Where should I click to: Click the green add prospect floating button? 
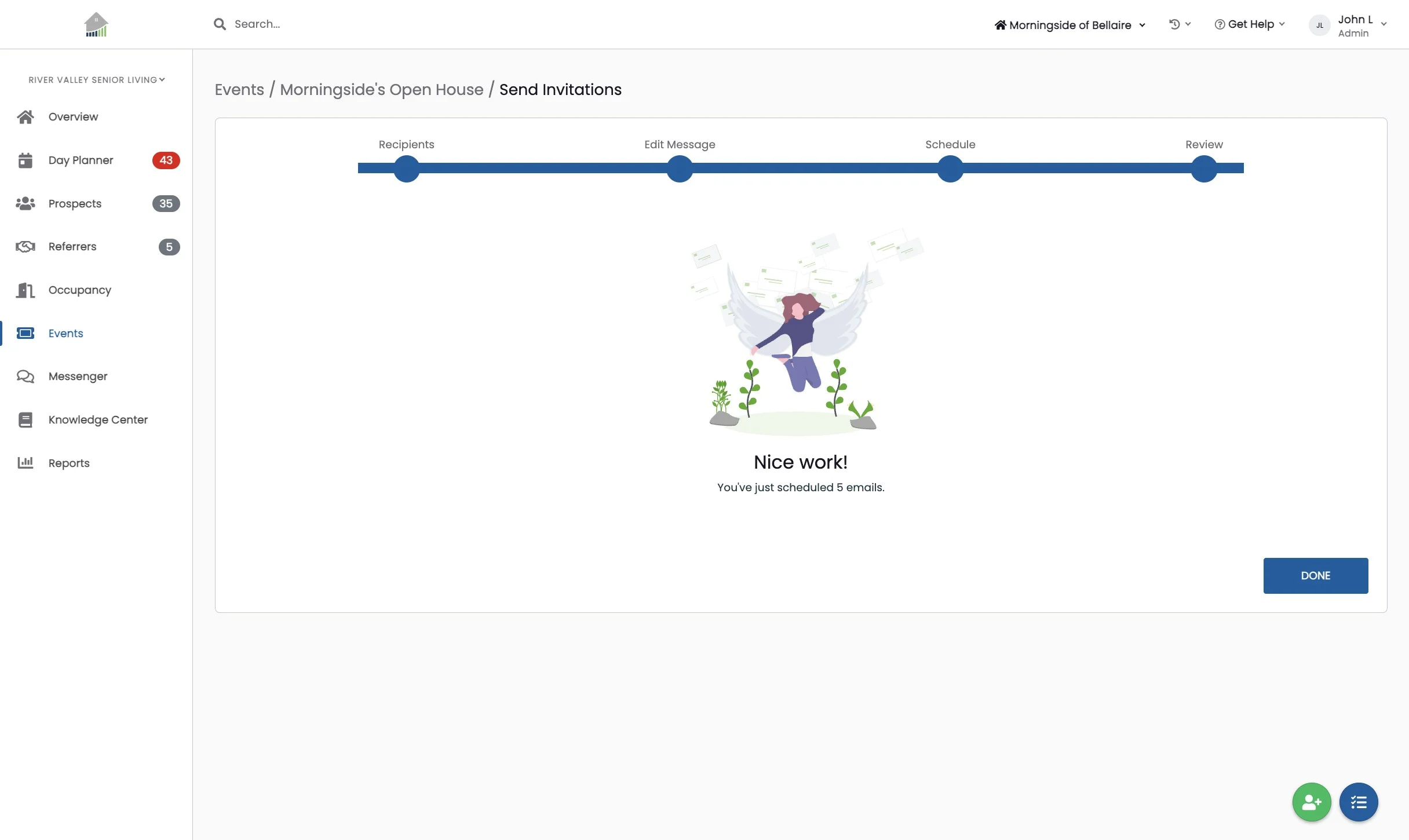pyautogui.click(x=1311, y=802)
